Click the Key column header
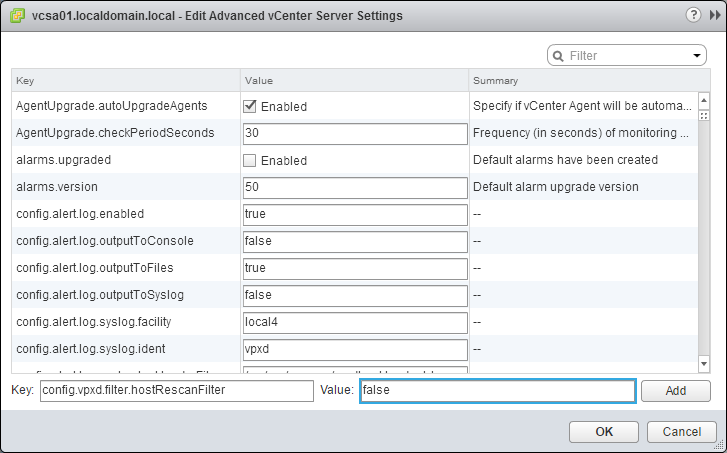This screenshot has width=727, height=453. click(126, 80)
